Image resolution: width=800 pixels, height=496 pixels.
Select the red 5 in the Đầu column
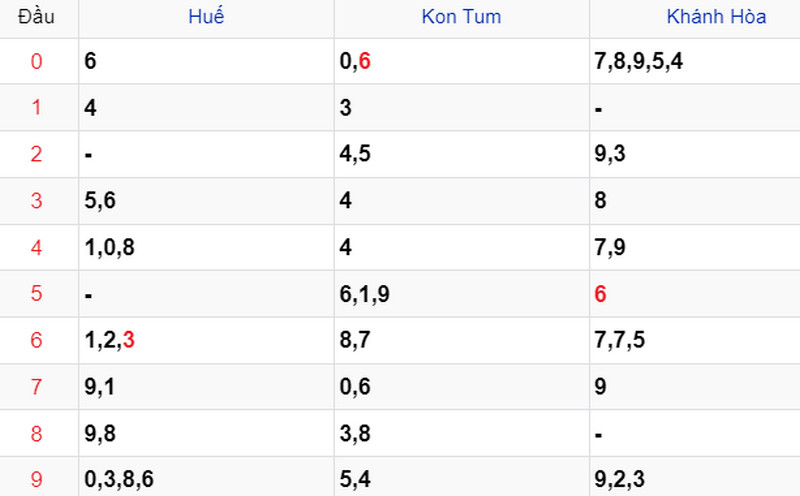36,293
